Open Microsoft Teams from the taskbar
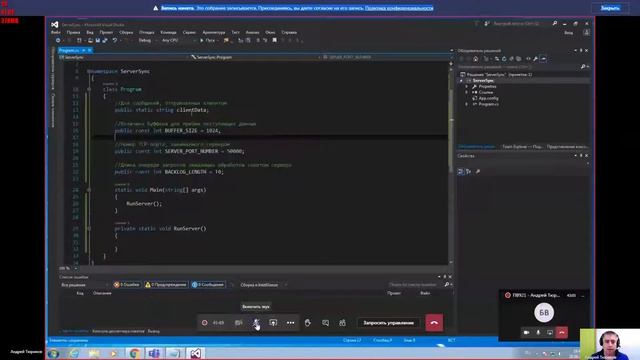Viewport: 640px width, 360px height. tap(154, 353)
